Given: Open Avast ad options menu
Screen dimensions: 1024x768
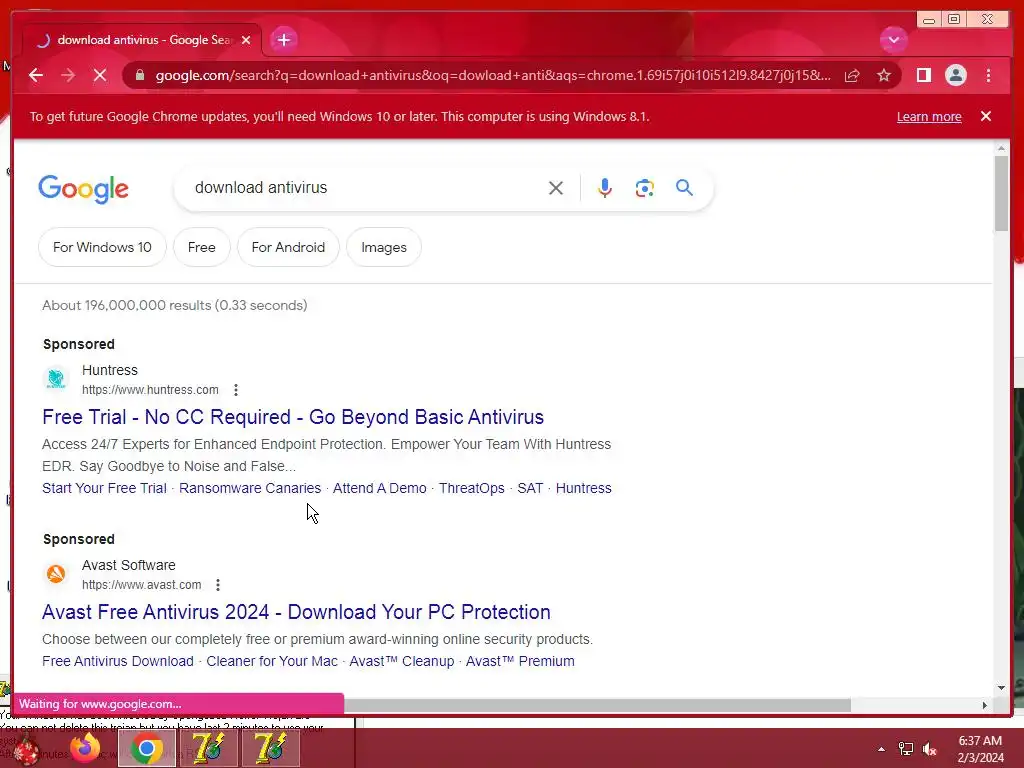Looking at the screenshot, I should click(218, 585).
